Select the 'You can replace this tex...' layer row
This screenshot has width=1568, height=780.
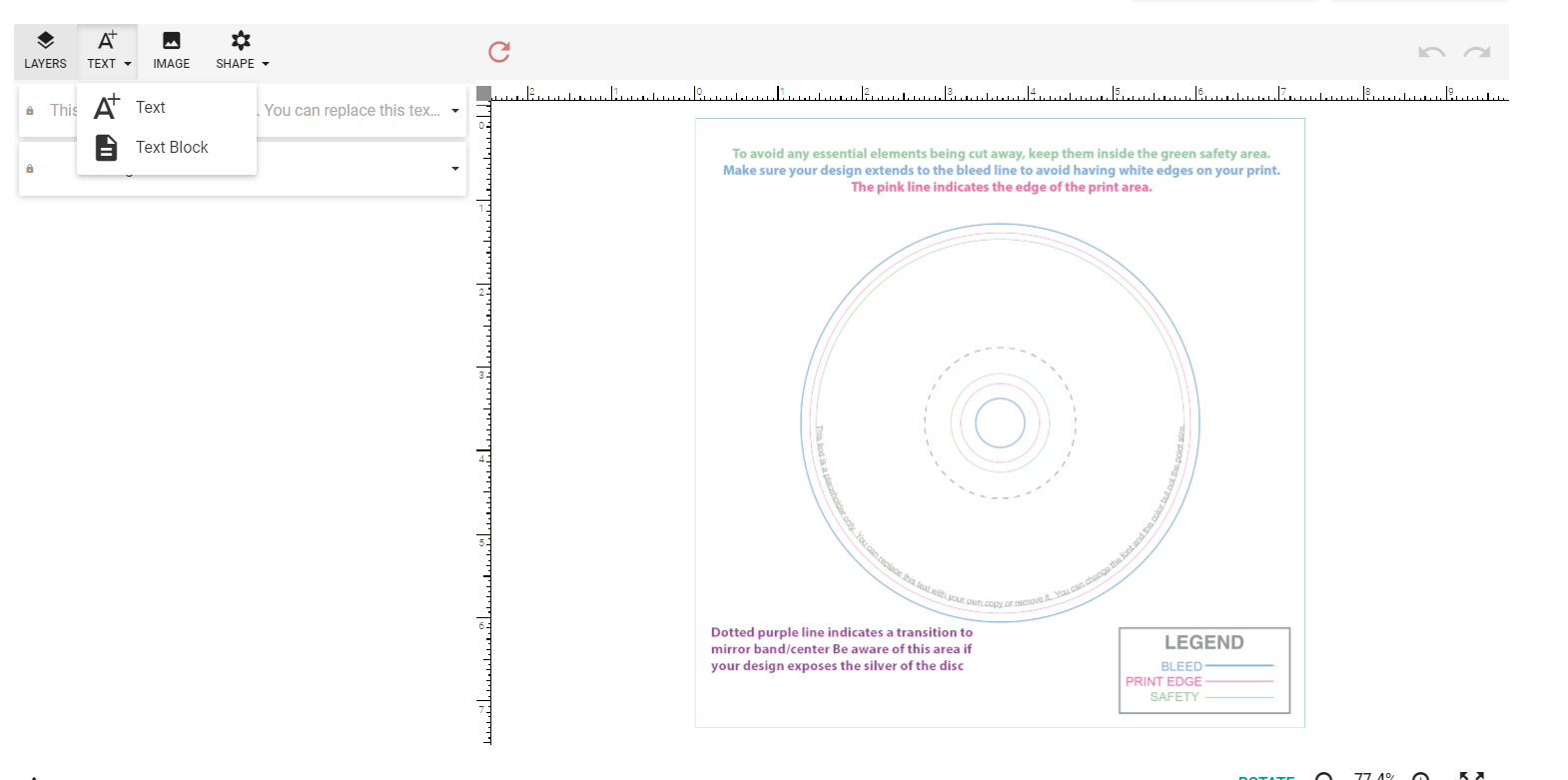pyautogui.click(x=243, y=111)
